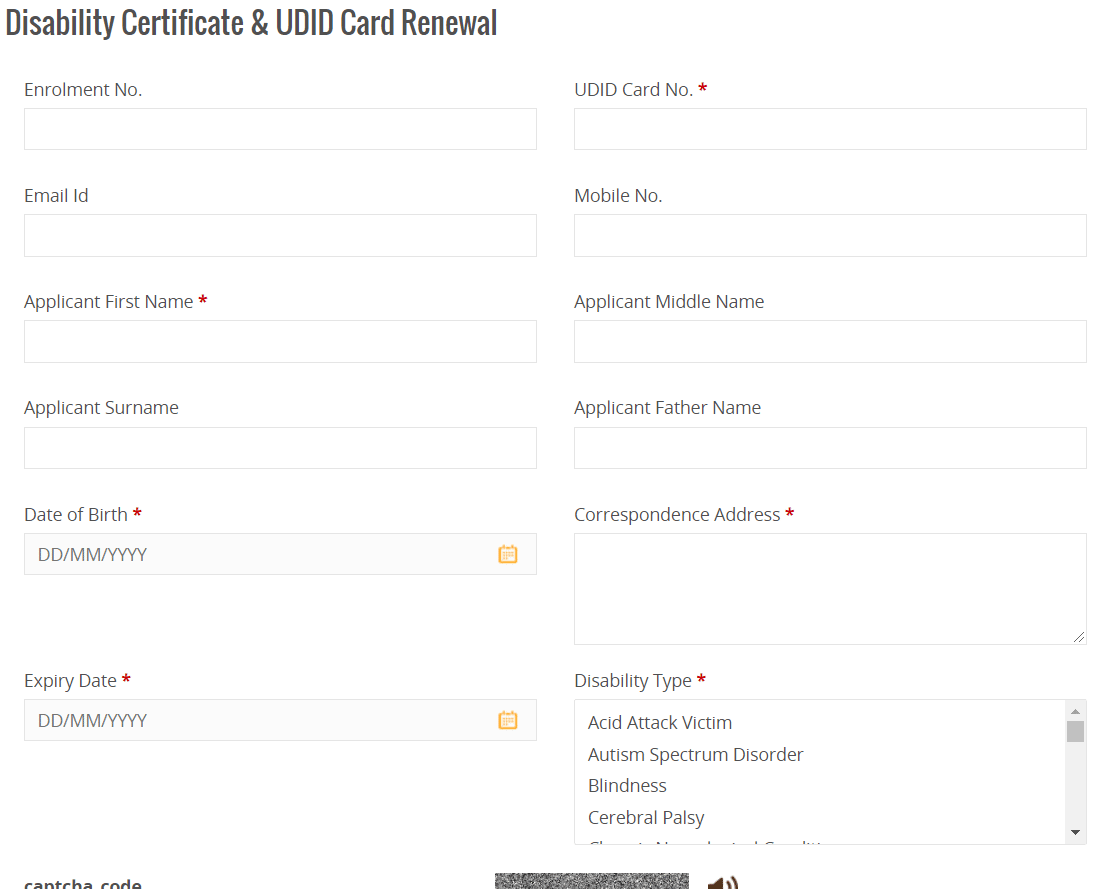Click into the Mobile No. field
The height and width of the screenshot is (889, 1093).
(x=830, y=235)
